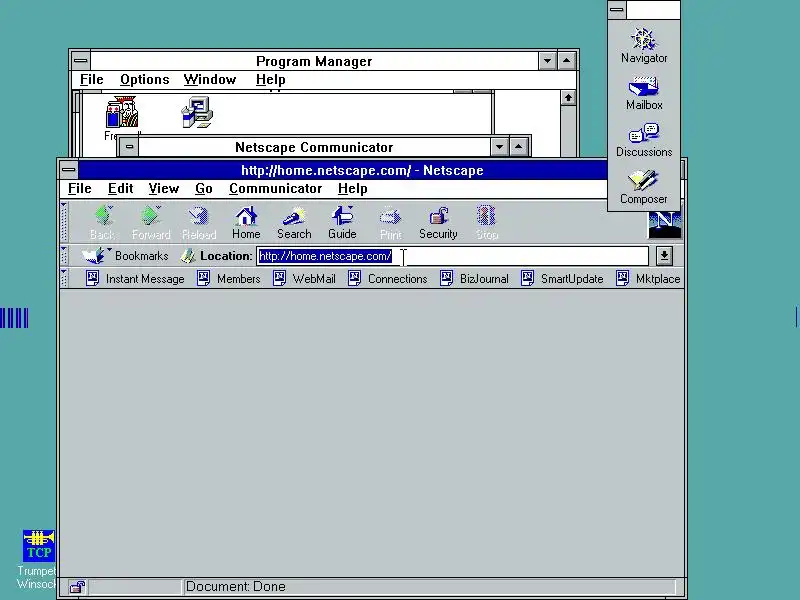This screenshot has width=800, height=600.
Task: Click the Document: Done status text
Action: click(x=235, y=587)
